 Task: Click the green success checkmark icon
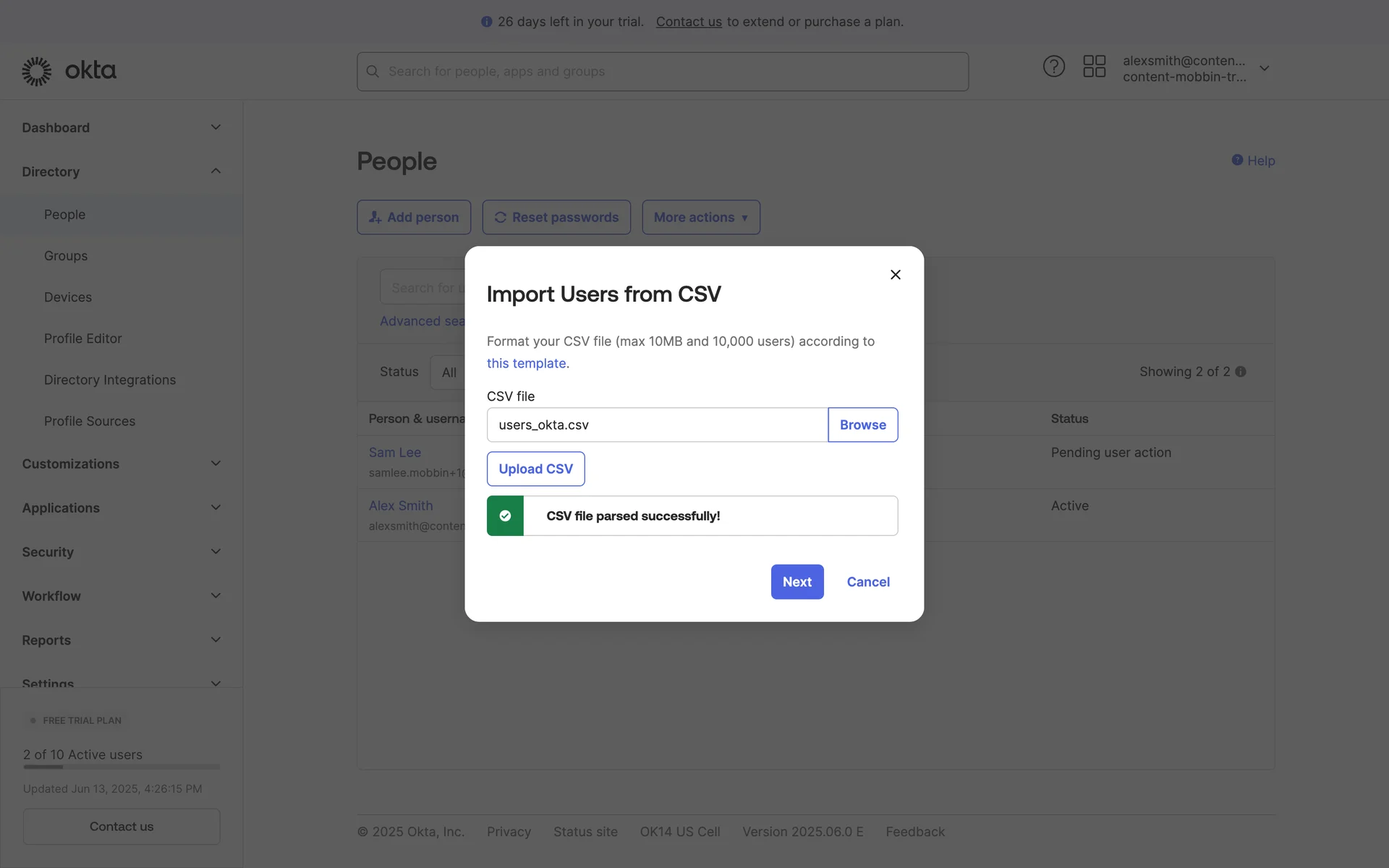pyautogui.click(x=505, y=516)
